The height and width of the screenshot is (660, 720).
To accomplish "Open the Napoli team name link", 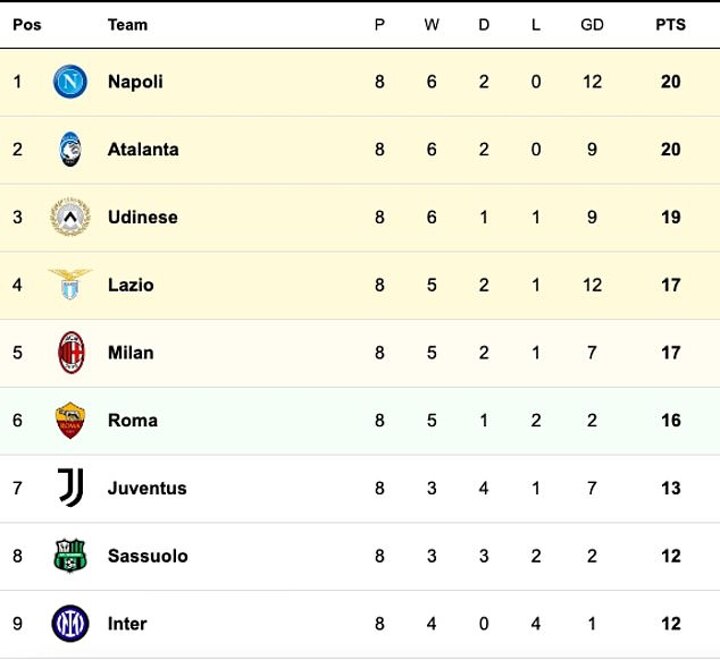I will click(x=135, y=82).
